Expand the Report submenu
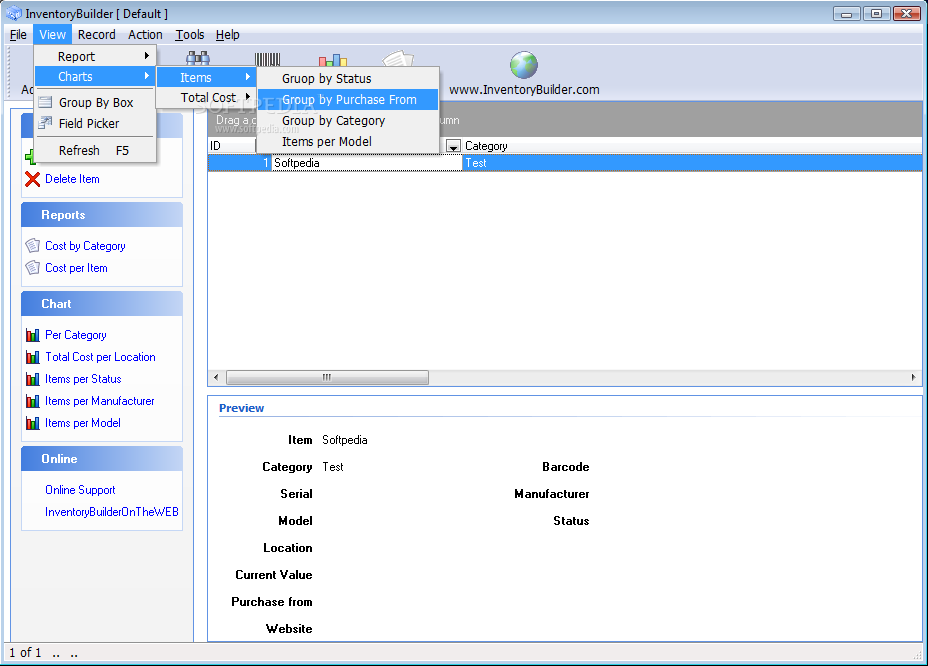The width and height of the screenshot is (928, 666). pos(95,56)
